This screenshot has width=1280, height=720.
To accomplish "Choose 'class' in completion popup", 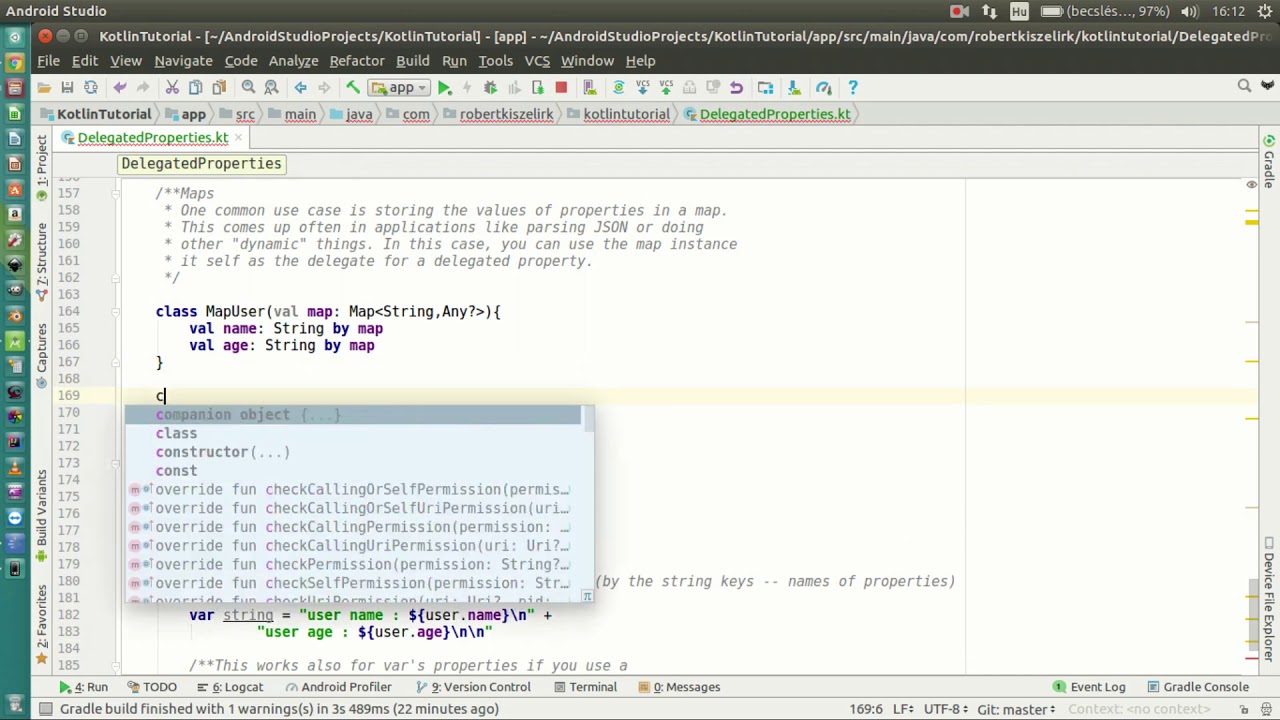I will (x=352, y=433).
